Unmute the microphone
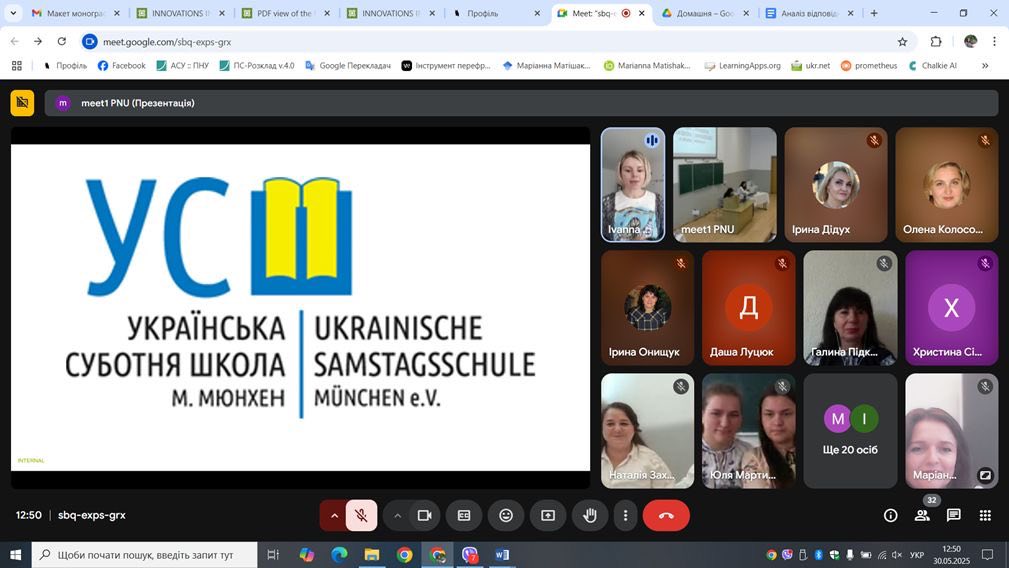Screen dimensions: 1009x568 (361, 515)
